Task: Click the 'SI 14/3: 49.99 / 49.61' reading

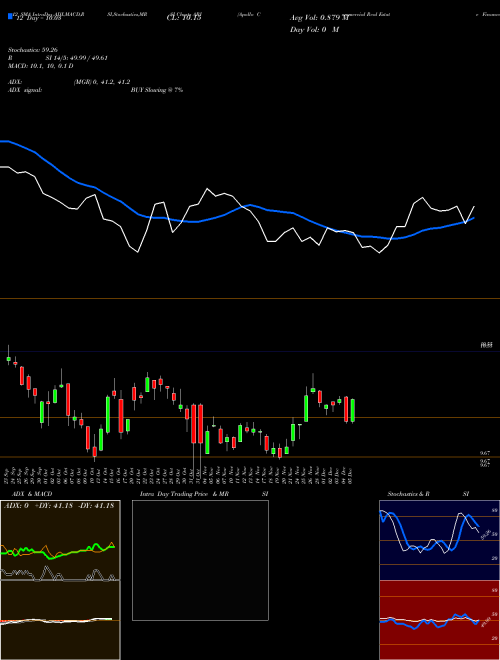Action: tap(77, 58)
